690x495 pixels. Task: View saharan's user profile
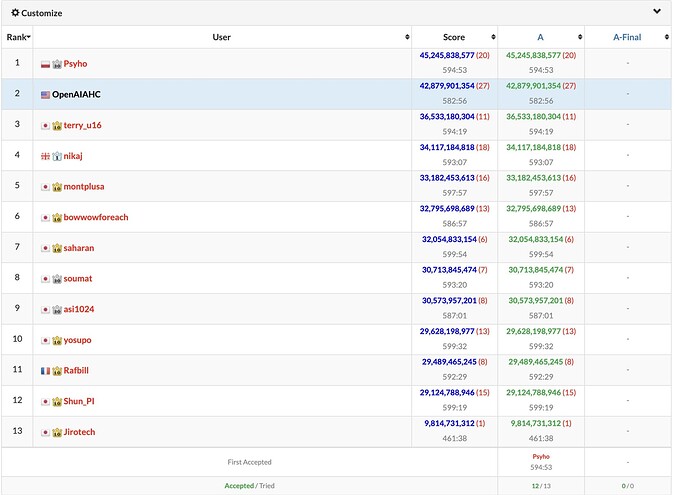click(x=79, y=248)
